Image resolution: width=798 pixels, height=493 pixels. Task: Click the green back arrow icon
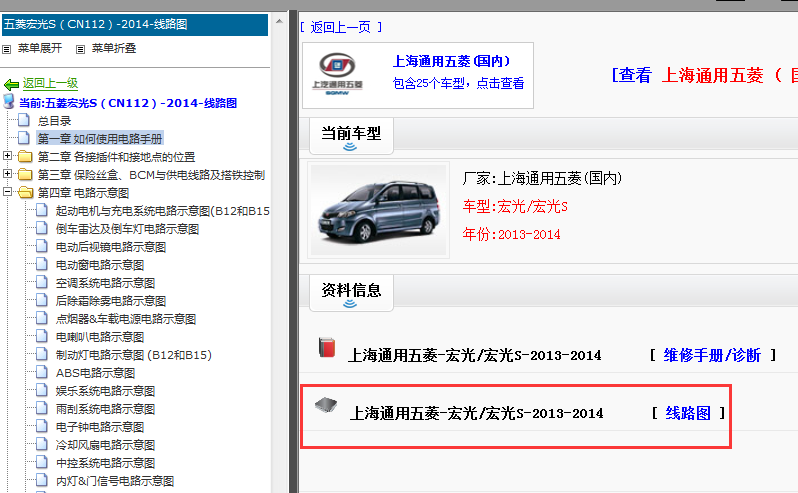click(11, 84)
